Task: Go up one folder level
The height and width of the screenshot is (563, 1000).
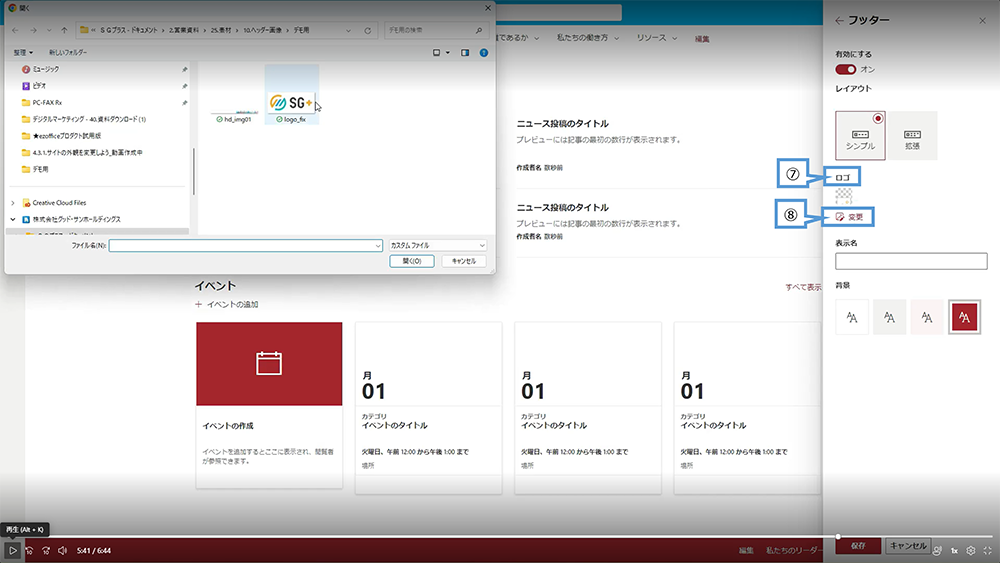Action: [64, 30]
